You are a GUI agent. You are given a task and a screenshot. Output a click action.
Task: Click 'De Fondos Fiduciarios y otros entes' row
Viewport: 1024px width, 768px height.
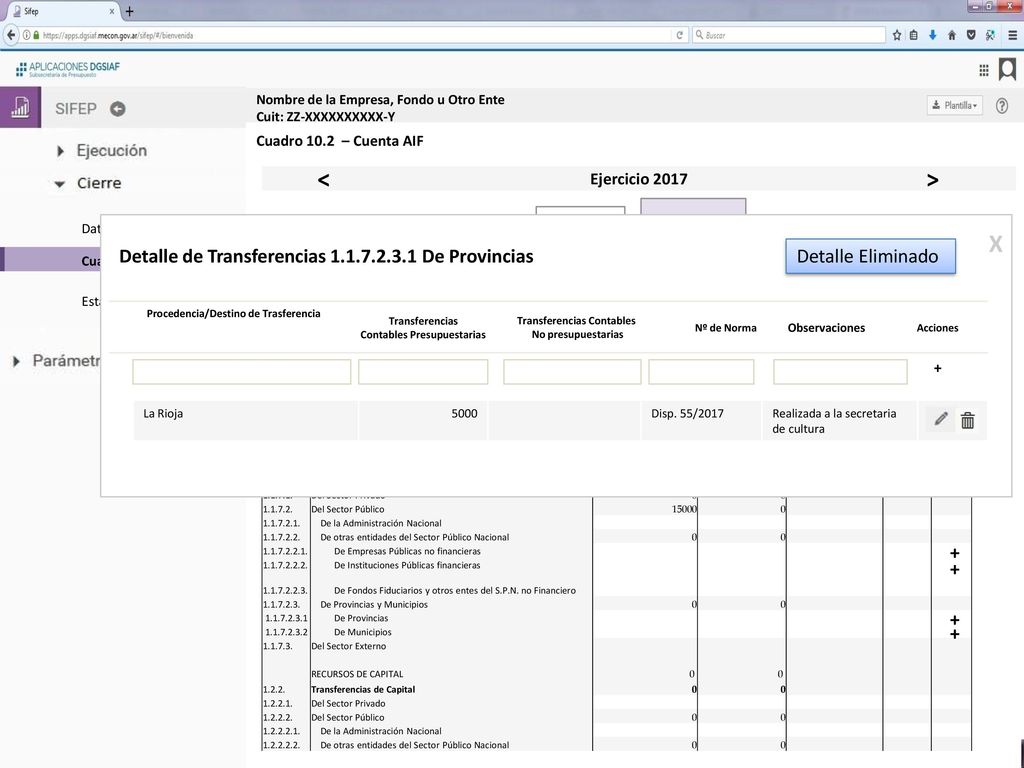tap(455, 590)
